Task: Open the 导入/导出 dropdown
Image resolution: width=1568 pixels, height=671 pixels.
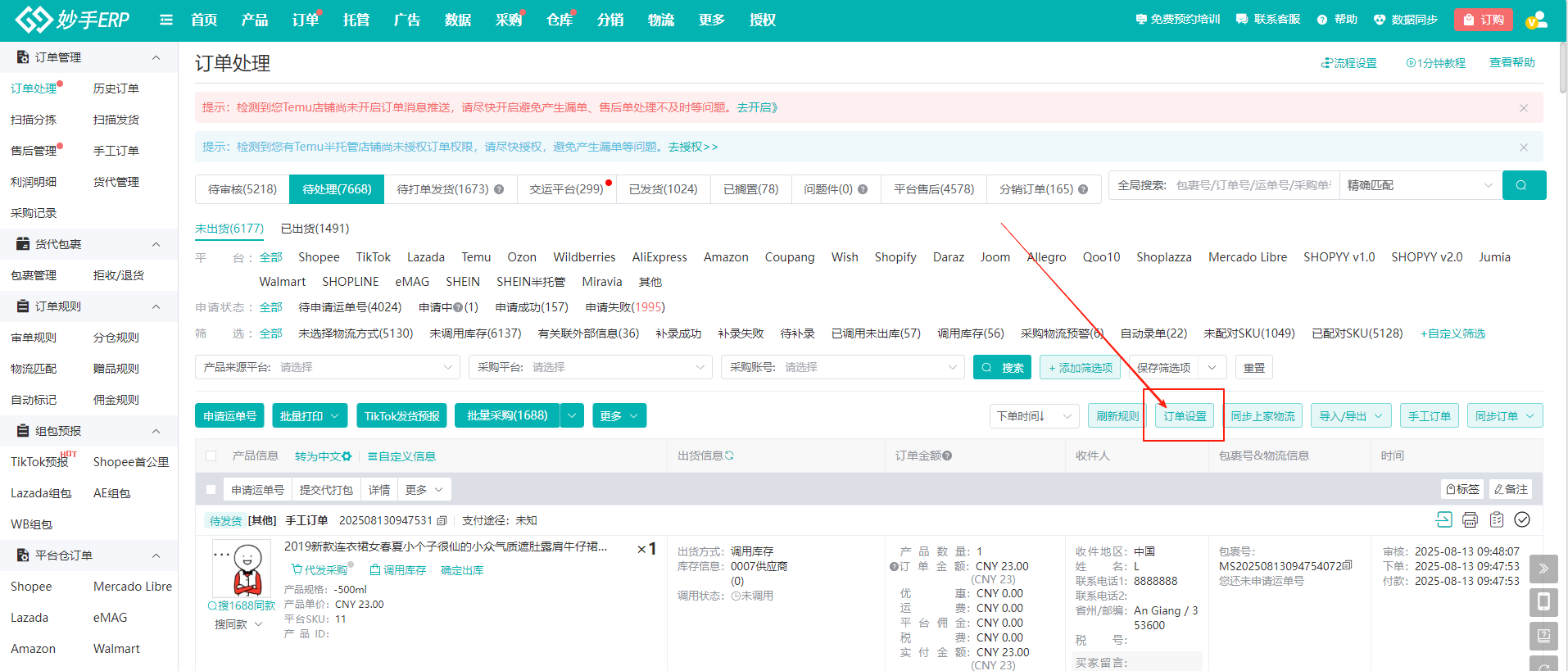Action: pyautogui.click(x=1351, y=416)
